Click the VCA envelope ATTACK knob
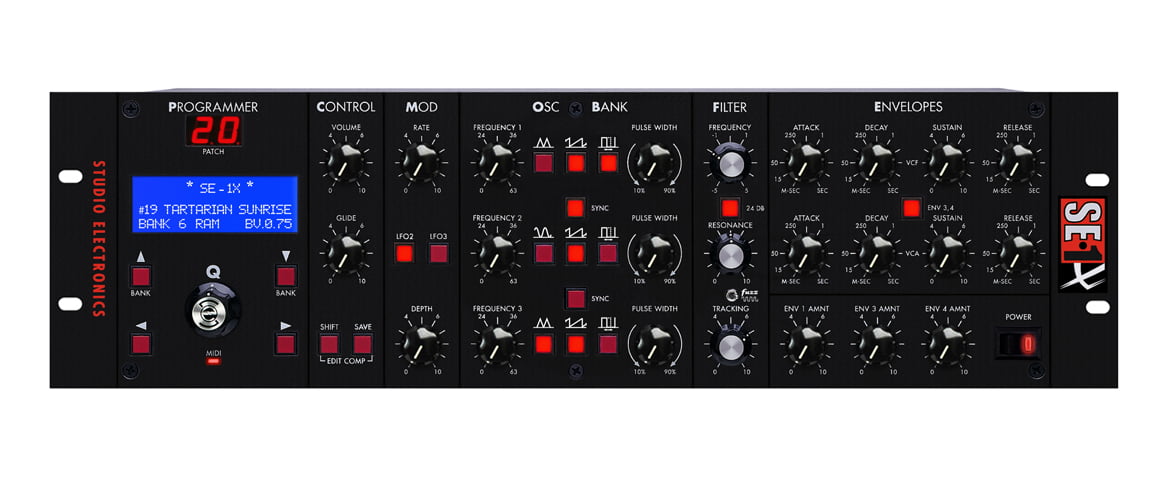This screenshot has height=480, width=1170. pyautogui.click(x=806, y=252)
